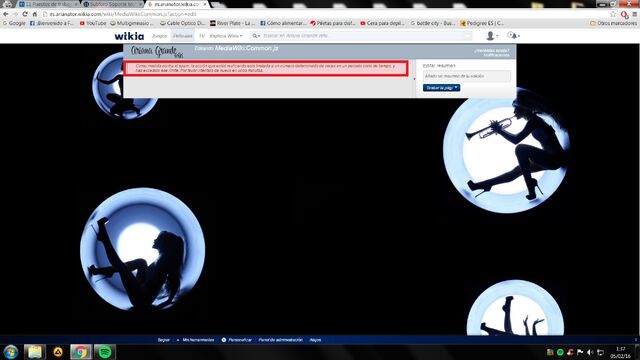Open the notifications bell dropdown
The image size is (640, 360).
[513, 36]
